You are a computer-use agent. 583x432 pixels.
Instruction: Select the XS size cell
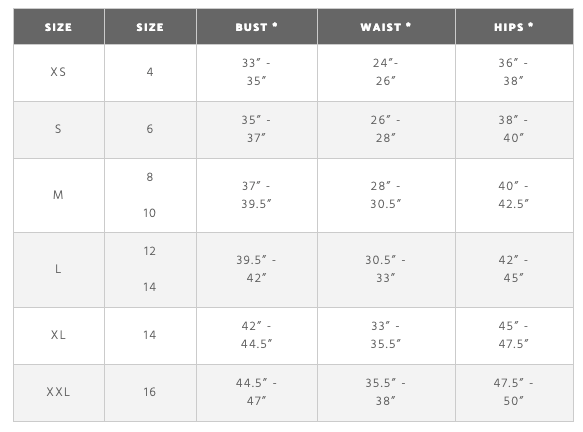point(59,73)
